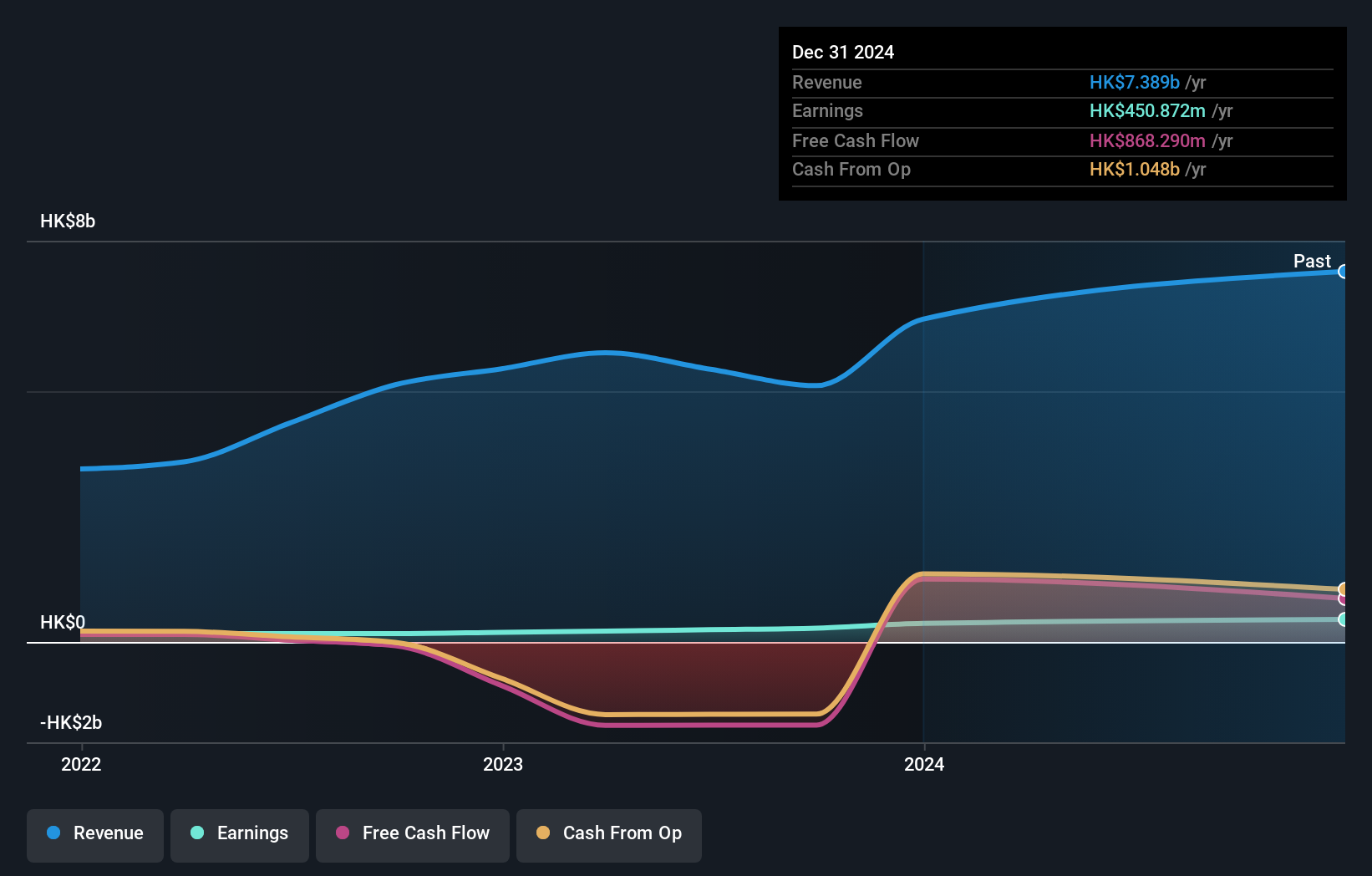Viewport: 1372px width, 876px height.
Task: Click the Dec 31 2024 tooltip date
Action: 843,53
